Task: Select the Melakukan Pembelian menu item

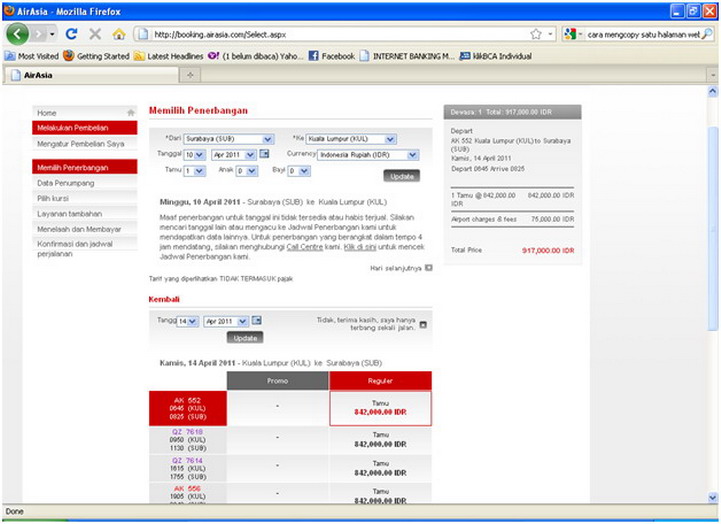Action: (x=84, y=128)
